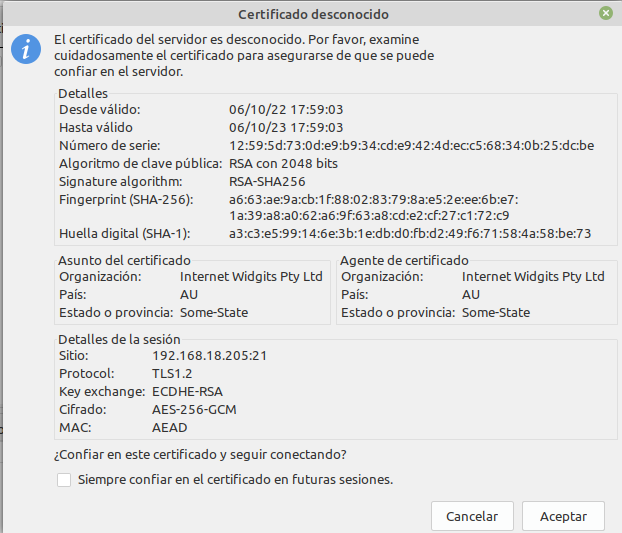This screenshot has width=622, height=533.
Task: Click Organización value under Asunto del certificado
Action: (x=251, y=276)
